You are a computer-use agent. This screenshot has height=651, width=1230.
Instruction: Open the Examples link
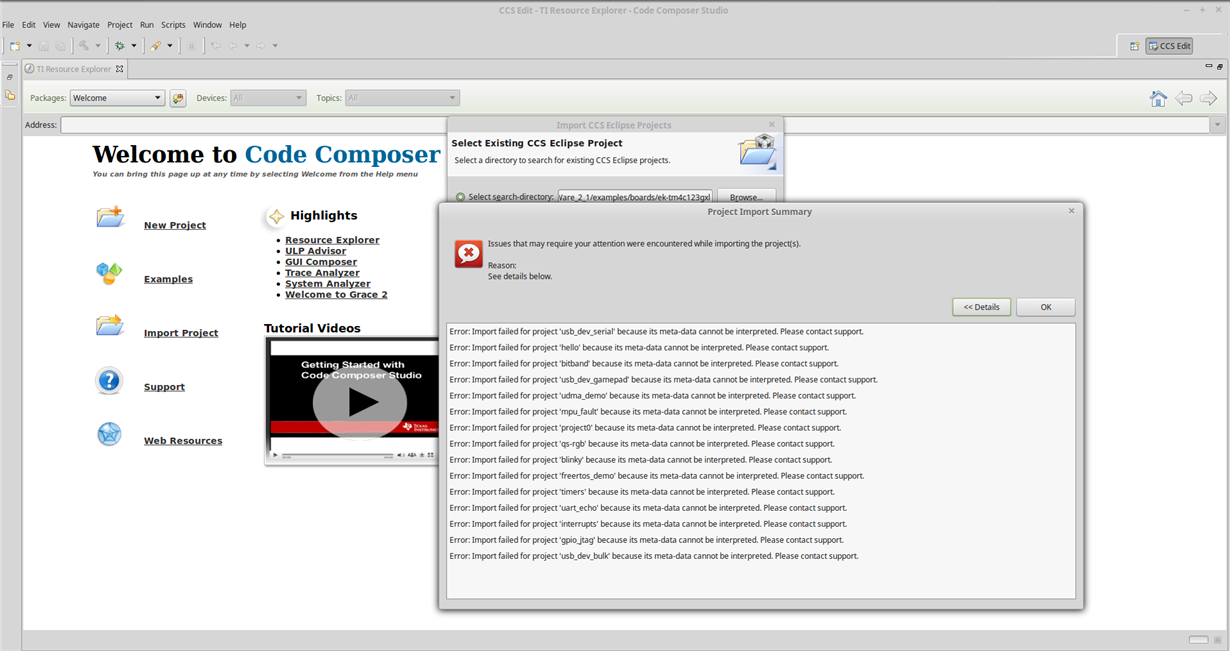(168, 279)
